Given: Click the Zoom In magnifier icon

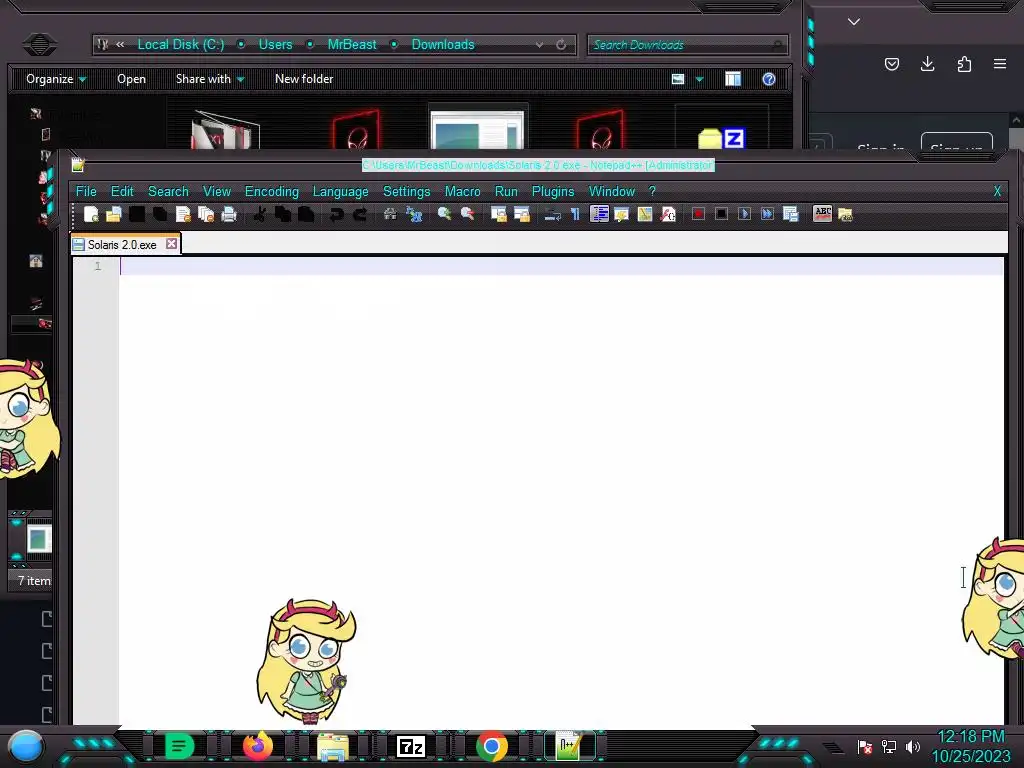Looking at the screenshot, I should pyautogui.click(x=444, y=214).
